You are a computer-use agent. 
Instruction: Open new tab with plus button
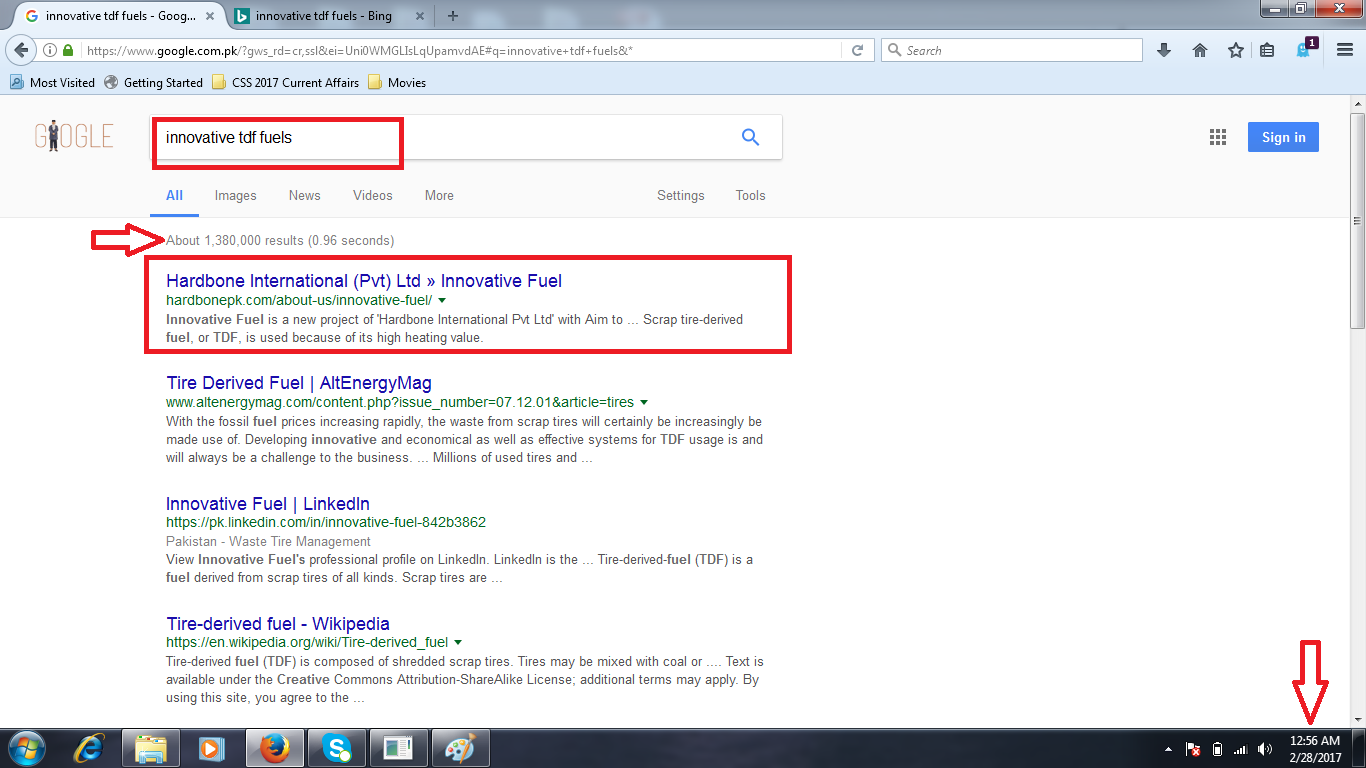(x=453, y=16)
